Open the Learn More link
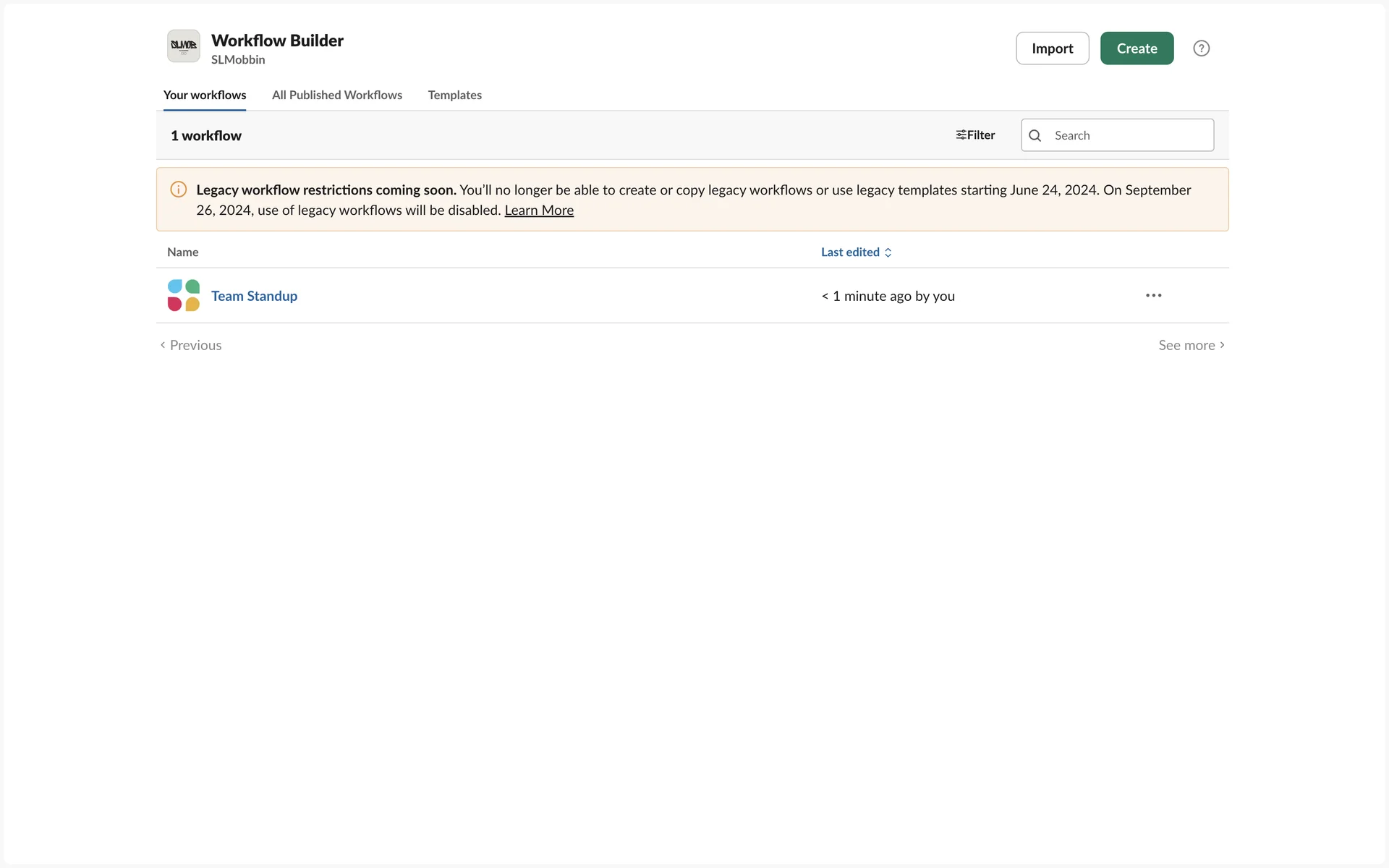This screenshot has height=868, width=1389. click(539, 210)
